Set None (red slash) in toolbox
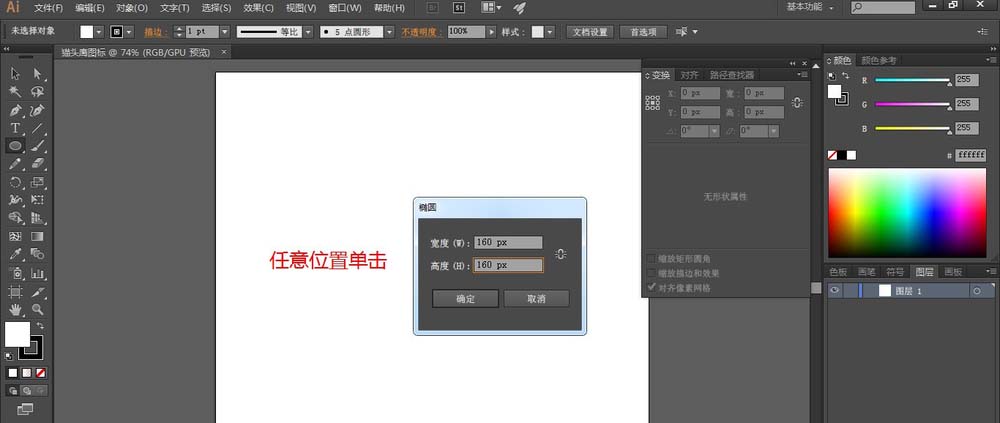 pos(41,373)
